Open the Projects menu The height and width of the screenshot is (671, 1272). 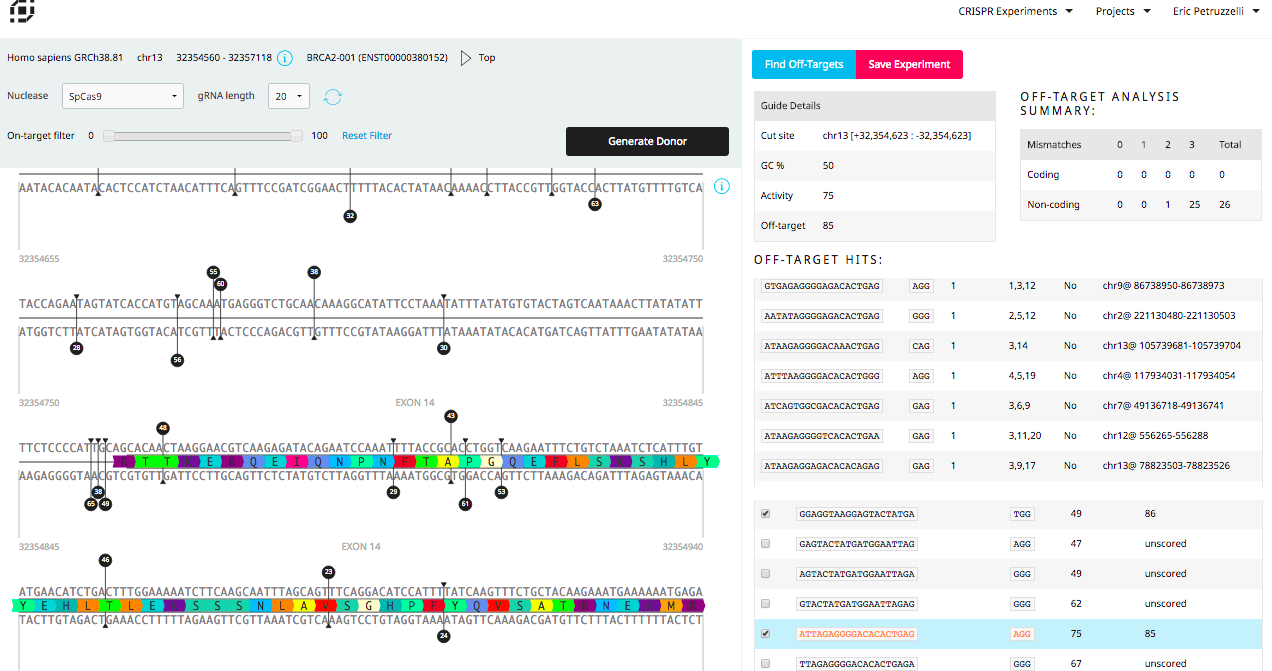pos(1121,12)
